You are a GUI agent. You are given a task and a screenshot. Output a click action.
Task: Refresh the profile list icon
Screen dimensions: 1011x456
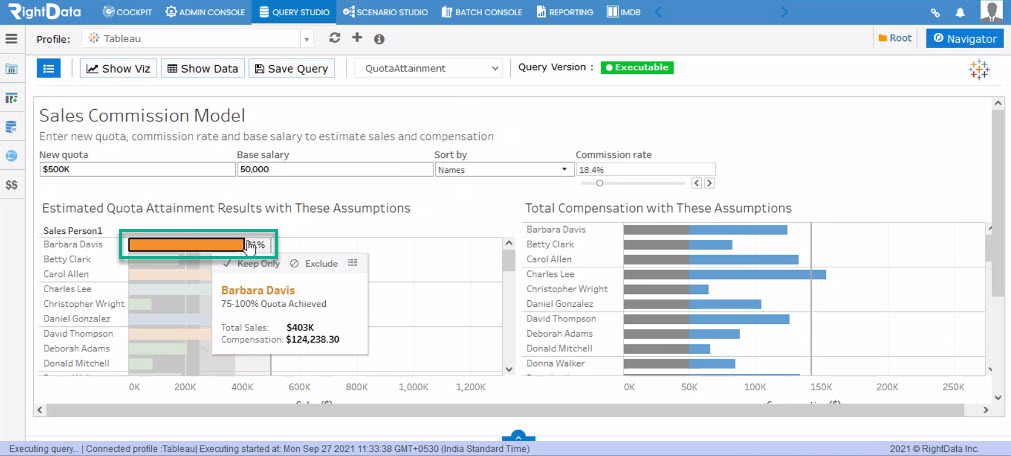[x=334, y=38]
